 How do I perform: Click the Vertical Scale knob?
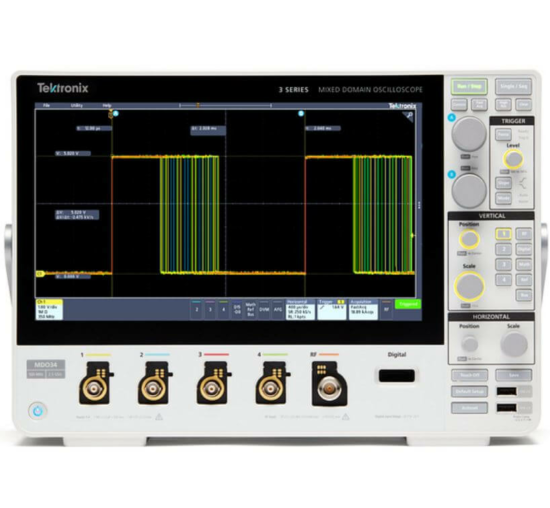[469, 286]
